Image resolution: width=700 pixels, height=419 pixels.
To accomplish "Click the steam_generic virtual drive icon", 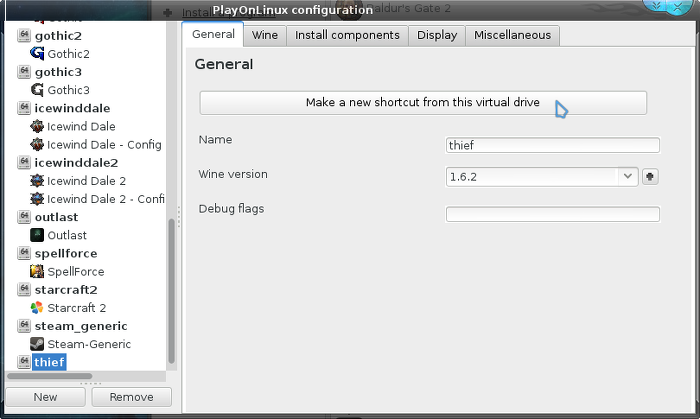I will (24, 326).
